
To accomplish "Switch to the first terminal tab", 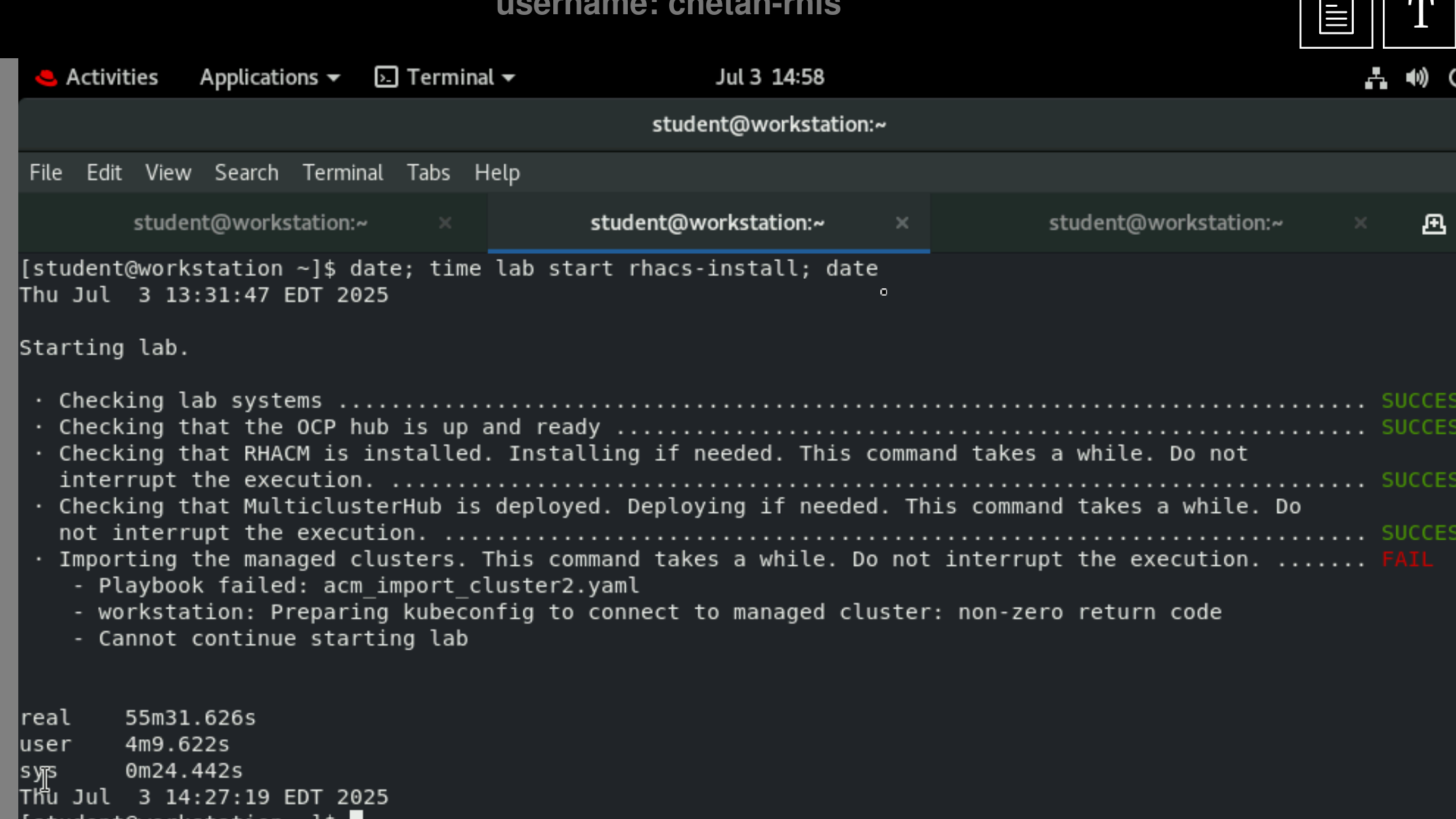I will (250, 223).
